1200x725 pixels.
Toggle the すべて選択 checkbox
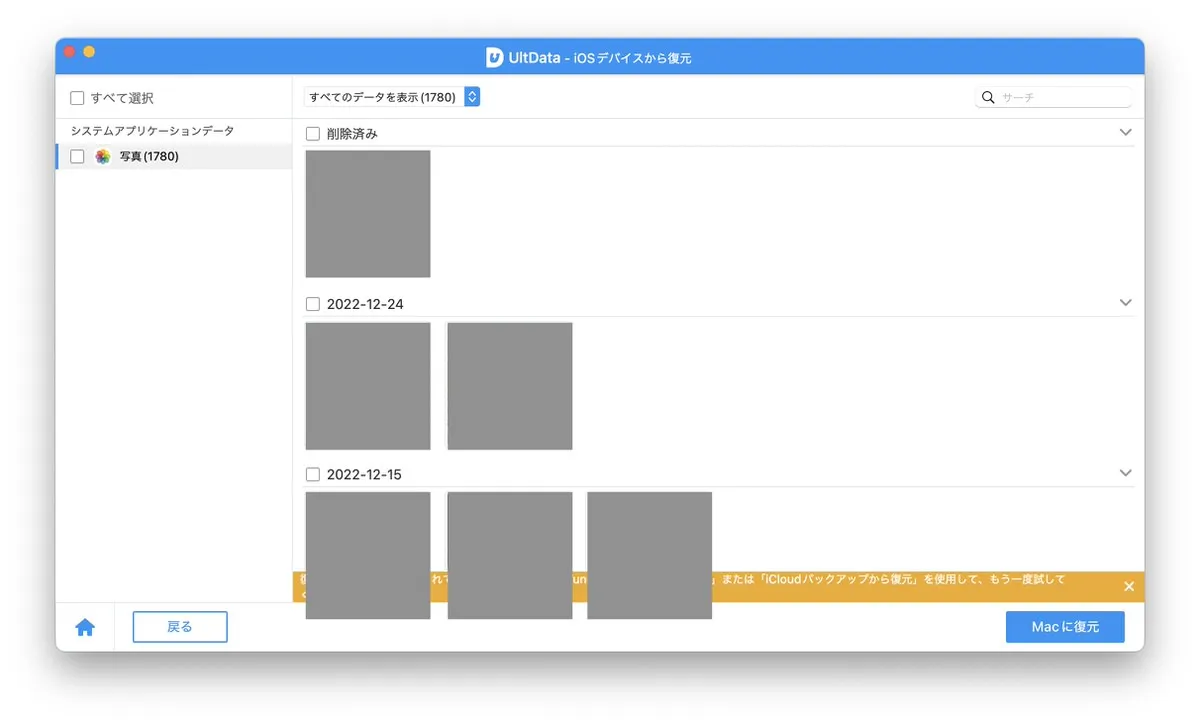[77, 98]
